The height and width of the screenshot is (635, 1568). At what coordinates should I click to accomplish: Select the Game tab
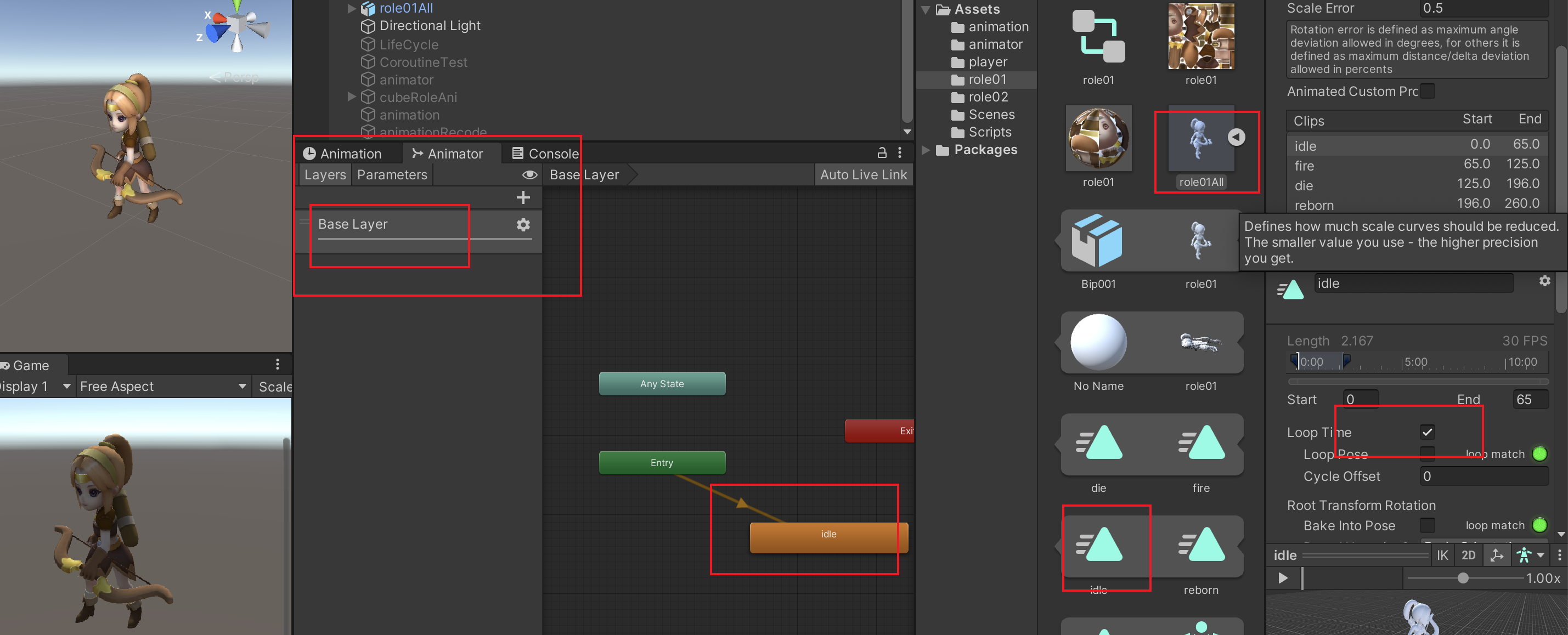(30, 365)
